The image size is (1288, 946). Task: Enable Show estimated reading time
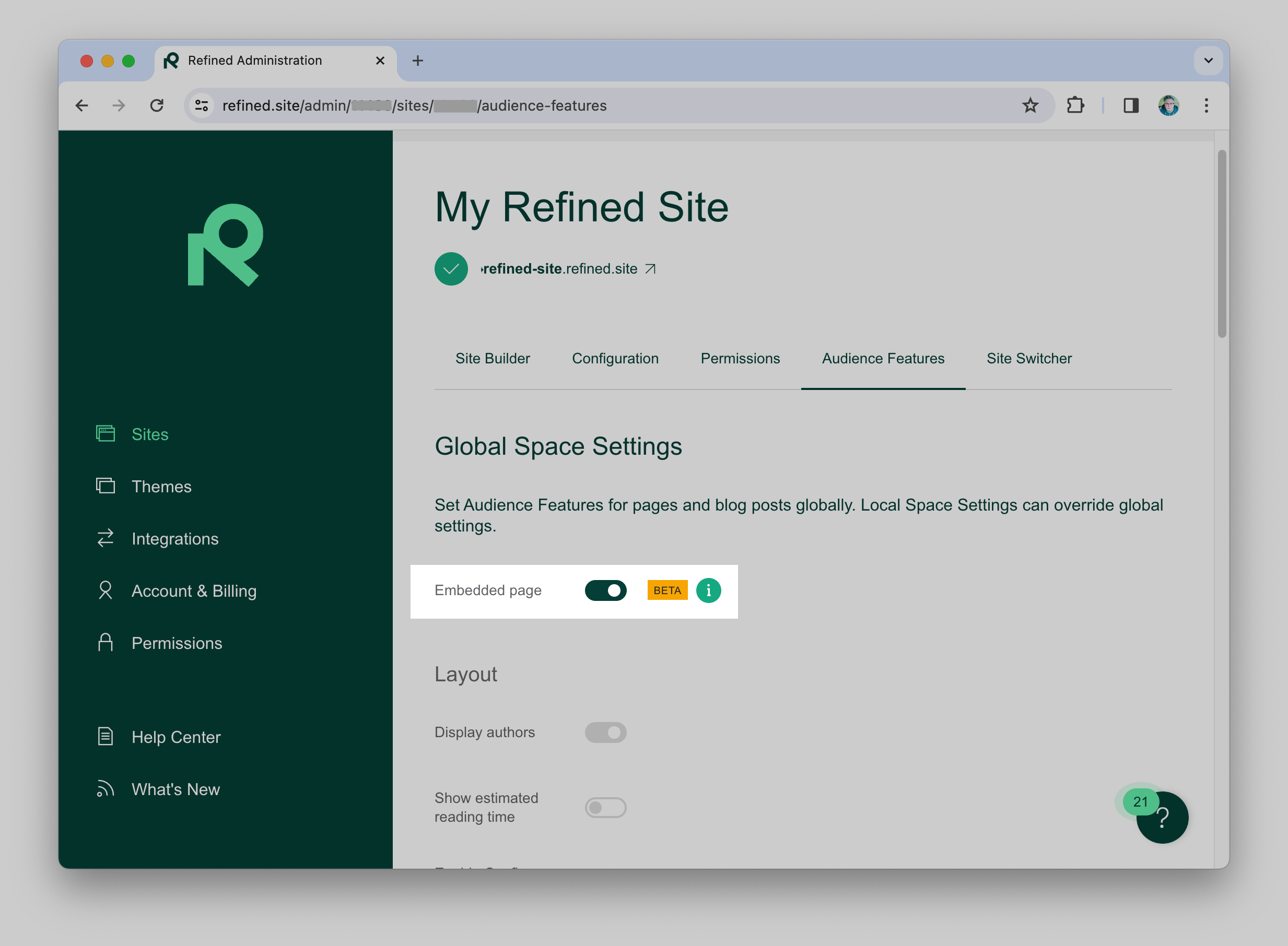coord(606,808)
